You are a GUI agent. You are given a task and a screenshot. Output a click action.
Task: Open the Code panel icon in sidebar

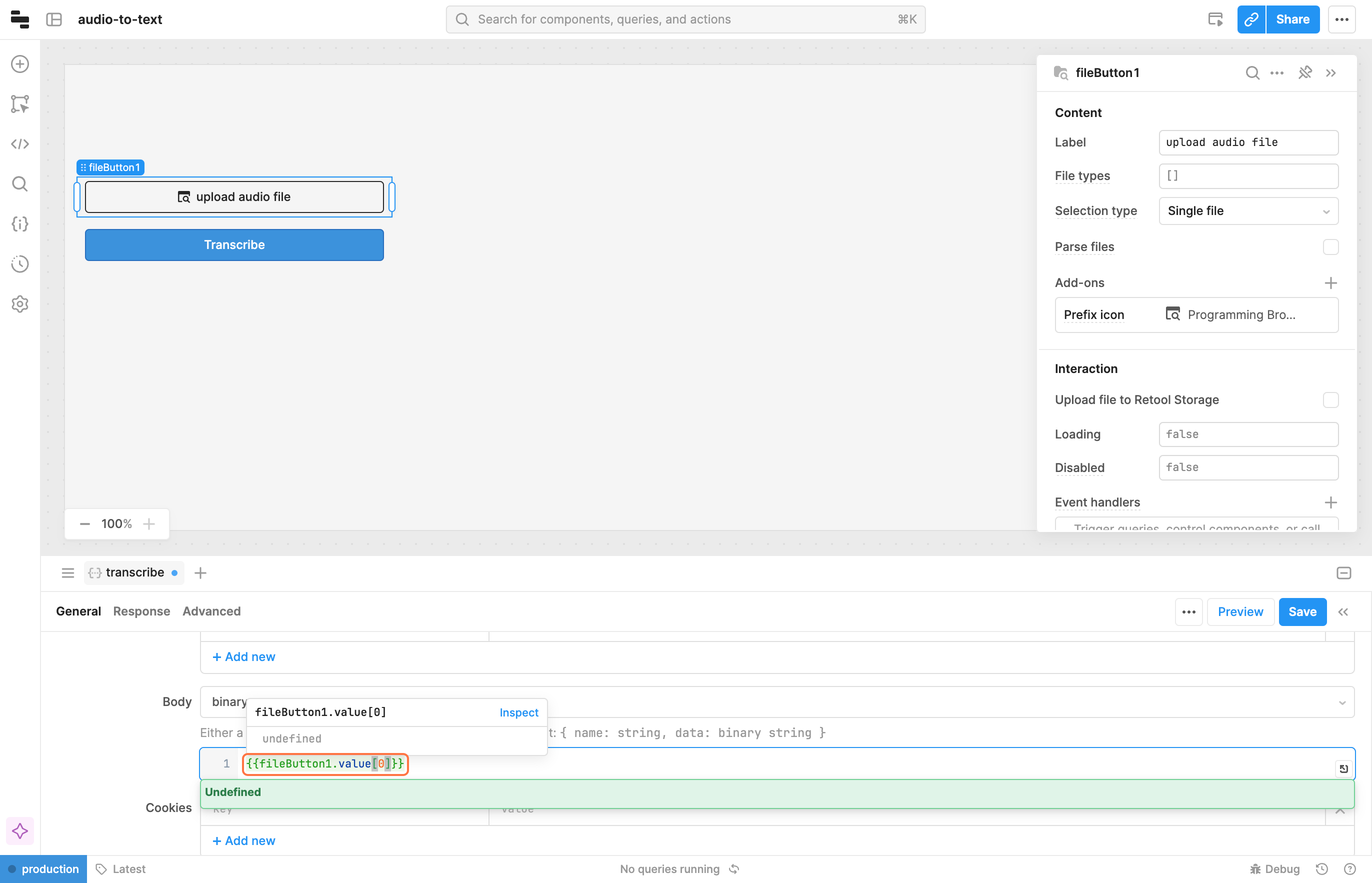pos(20,144)
